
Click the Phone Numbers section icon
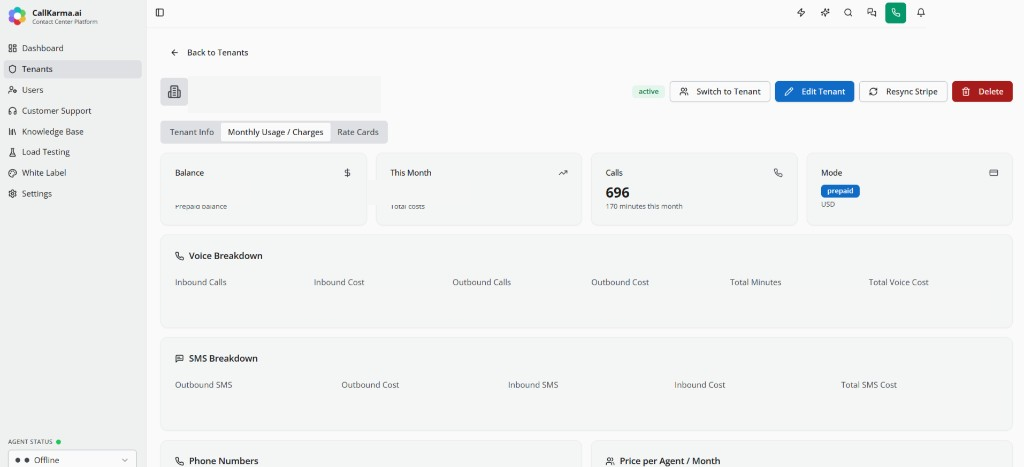(180, 461)
